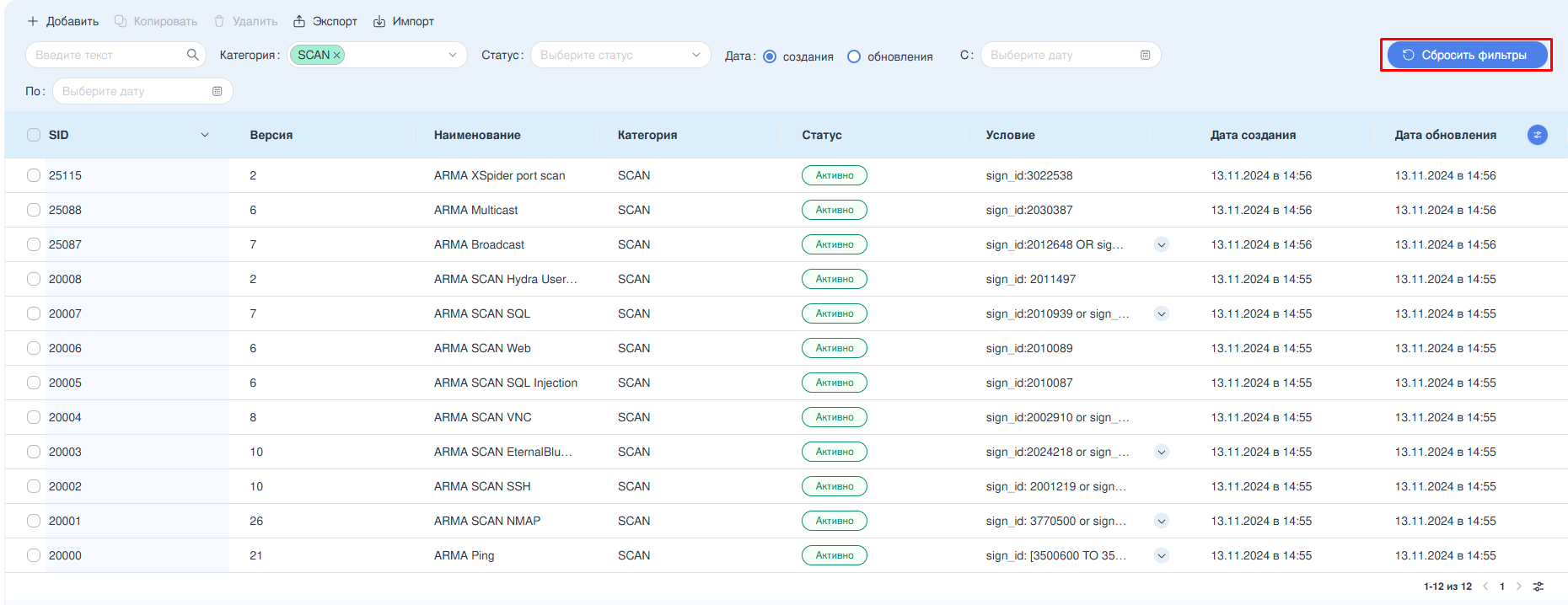The width and height of the screenshot is (1568, 605).
Task: Open the SID column sort chevron
Action: pos(204,135)
